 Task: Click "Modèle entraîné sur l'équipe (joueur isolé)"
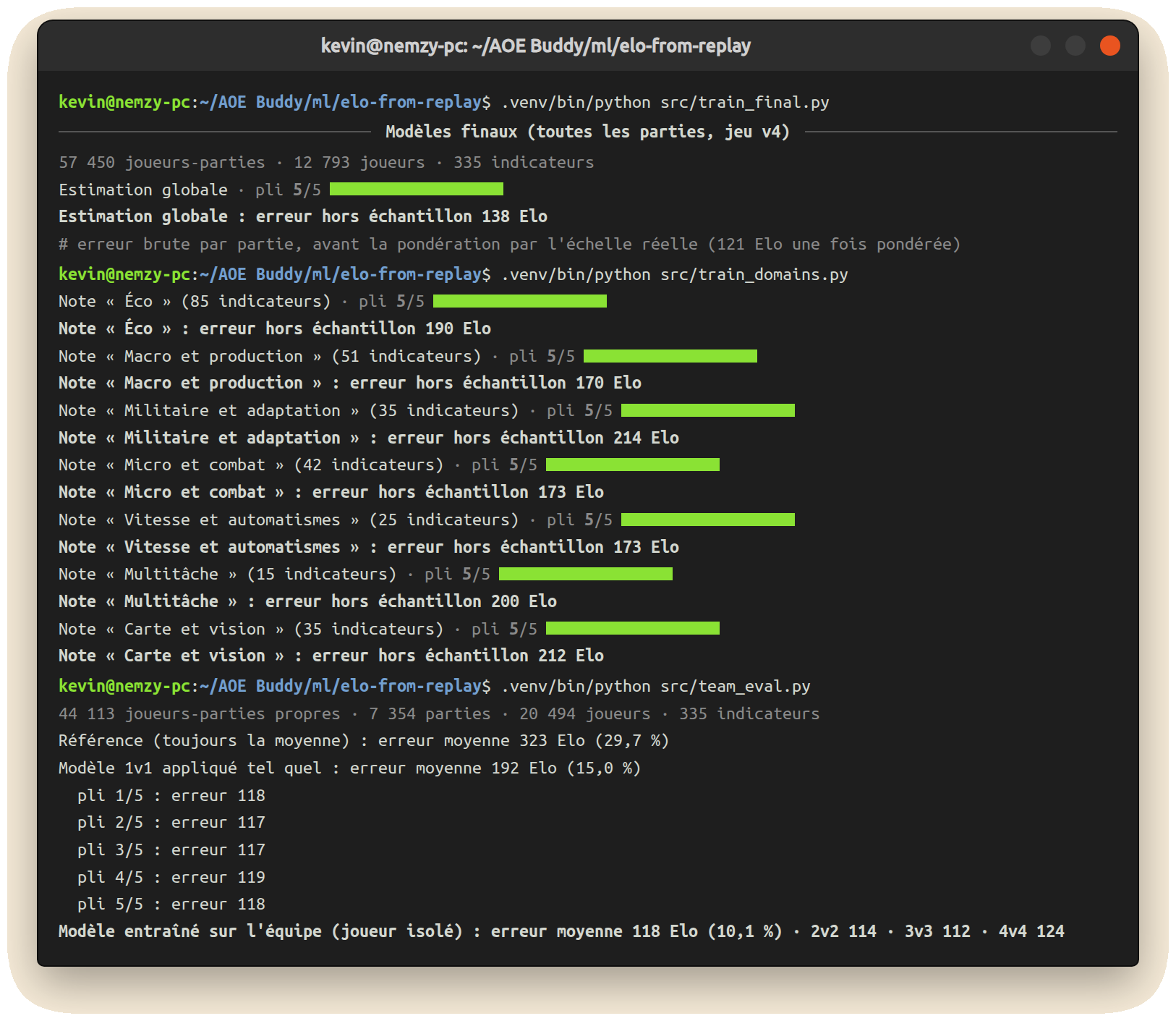(260, 931)
